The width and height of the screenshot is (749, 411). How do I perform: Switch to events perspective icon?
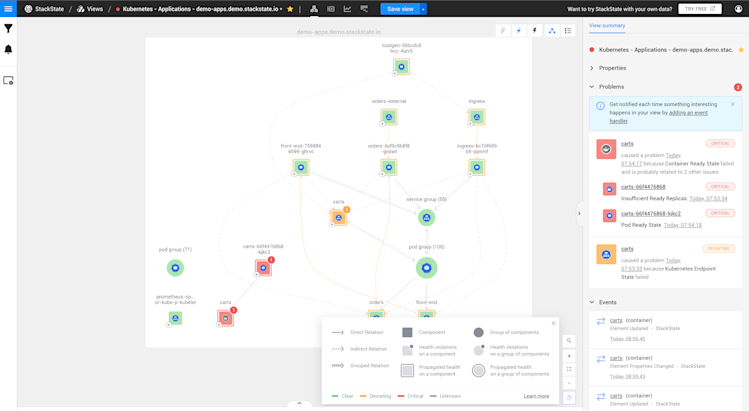click(331, 9)
